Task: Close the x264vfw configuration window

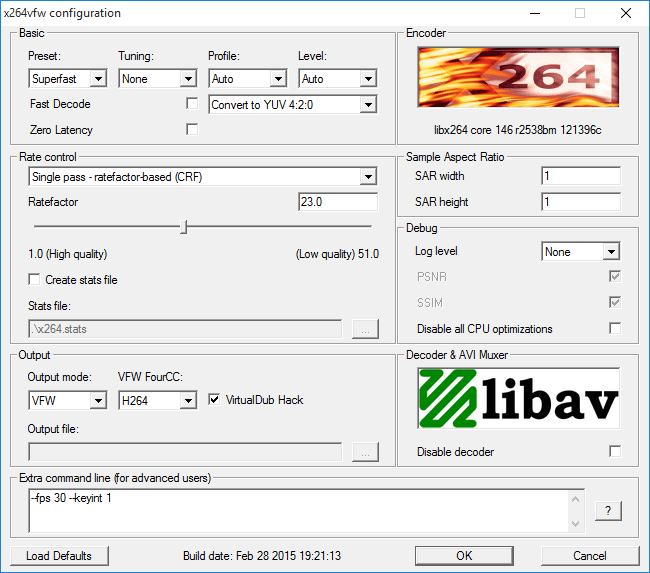Action: (x=626, y=13)
